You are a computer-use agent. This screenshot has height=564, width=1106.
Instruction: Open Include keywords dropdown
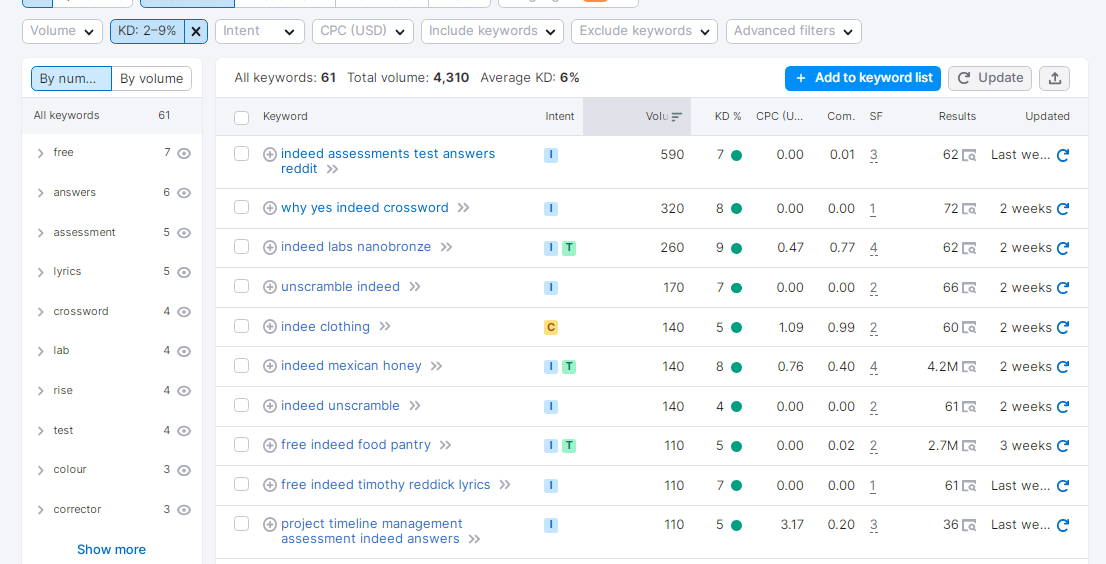(x=492, y=31)
